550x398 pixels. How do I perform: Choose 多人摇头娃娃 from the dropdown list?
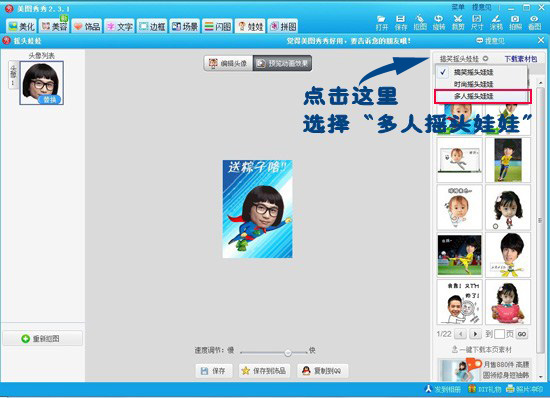(x=483, y=96)
